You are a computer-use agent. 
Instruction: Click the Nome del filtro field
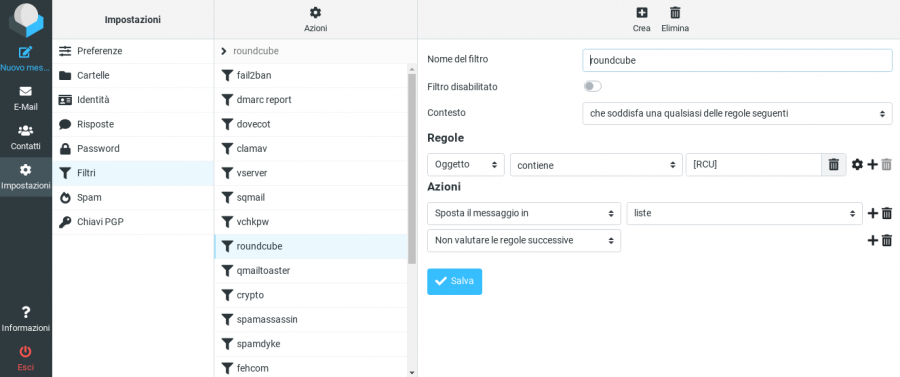(x=737, y=60)
